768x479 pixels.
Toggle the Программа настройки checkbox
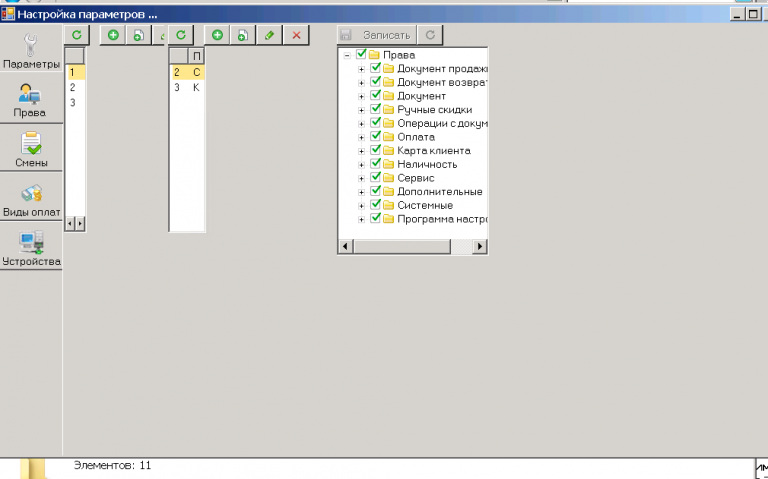(x=375, y=218)
